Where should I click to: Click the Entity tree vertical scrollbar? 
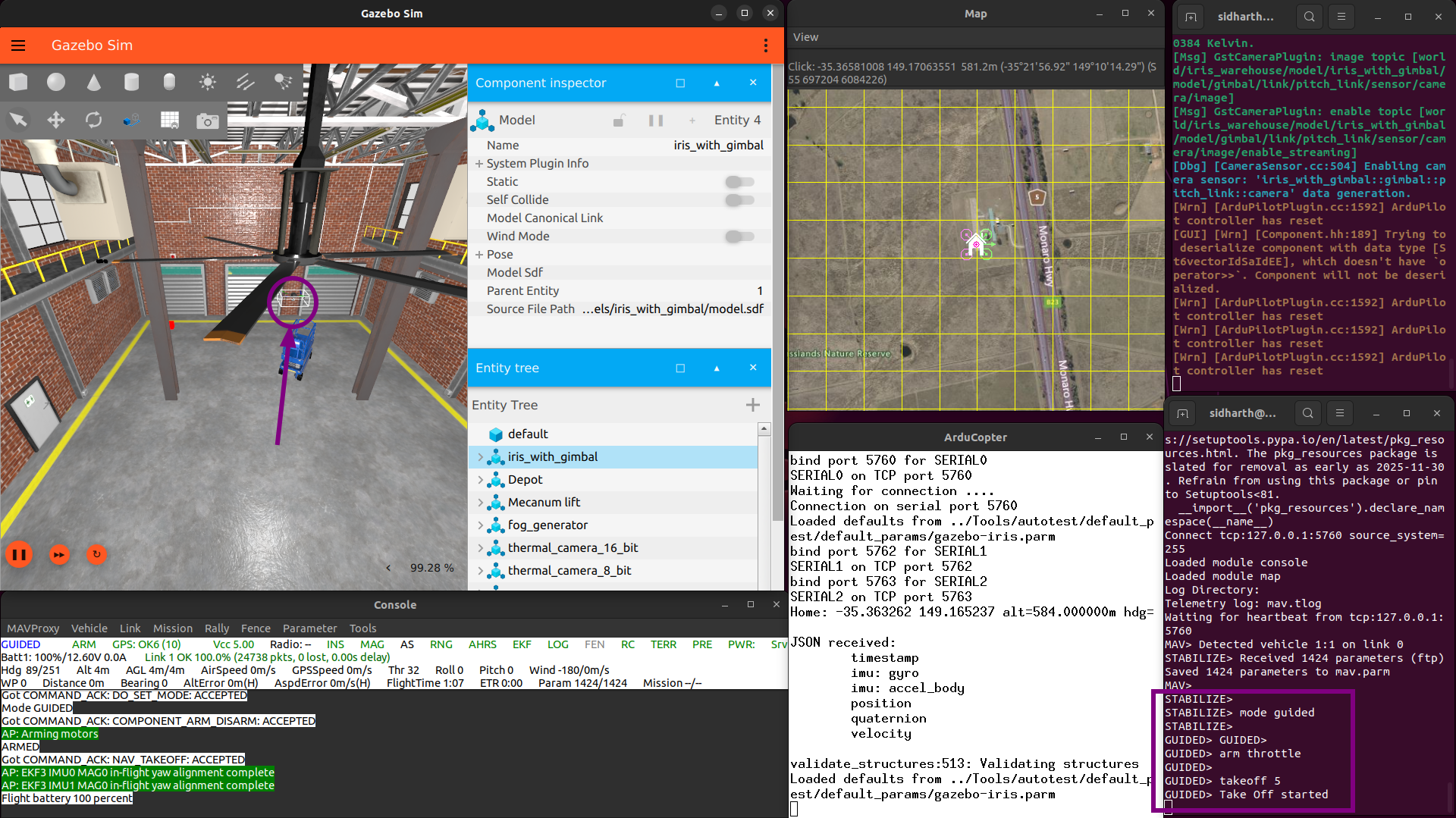click(x=764, y=508)
